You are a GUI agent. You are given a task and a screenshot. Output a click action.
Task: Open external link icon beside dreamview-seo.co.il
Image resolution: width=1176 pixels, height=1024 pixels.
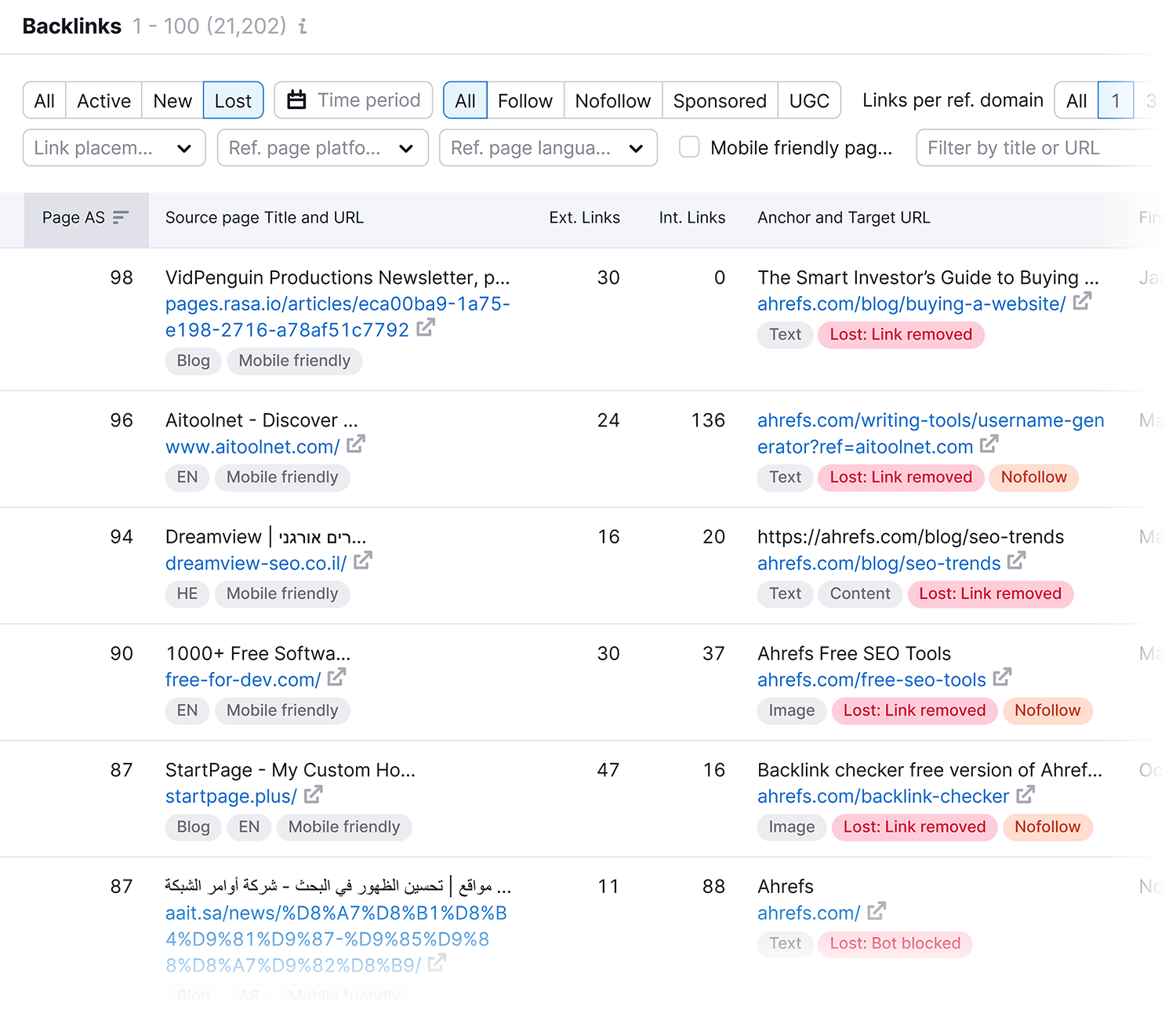point(363,561)
